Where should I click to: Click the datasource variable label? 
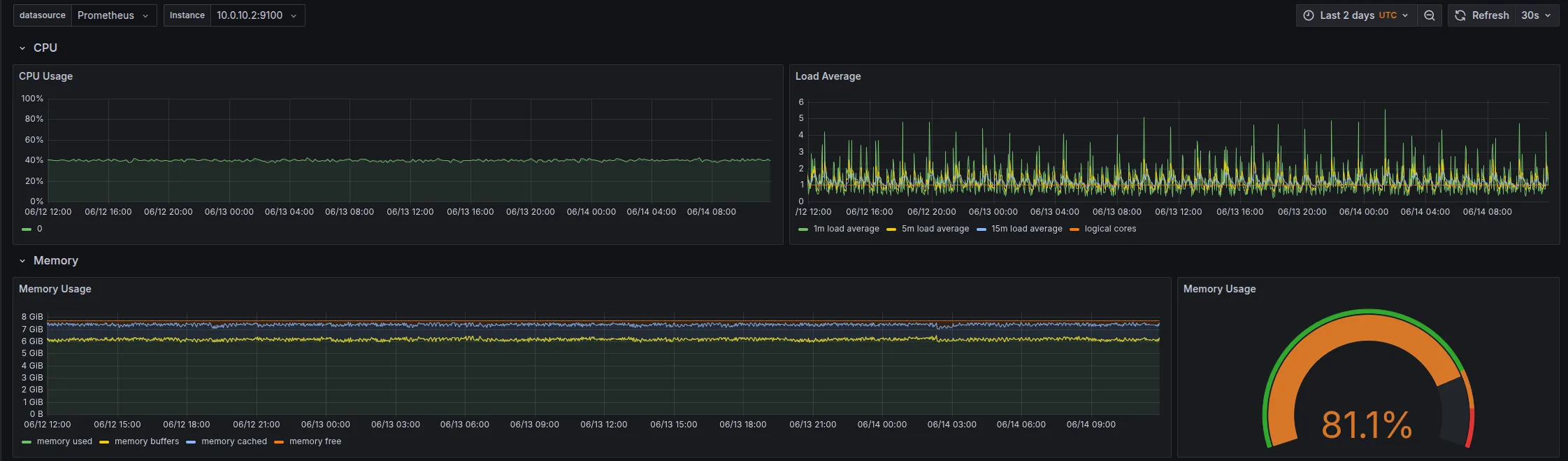click(x=43, y=15)
